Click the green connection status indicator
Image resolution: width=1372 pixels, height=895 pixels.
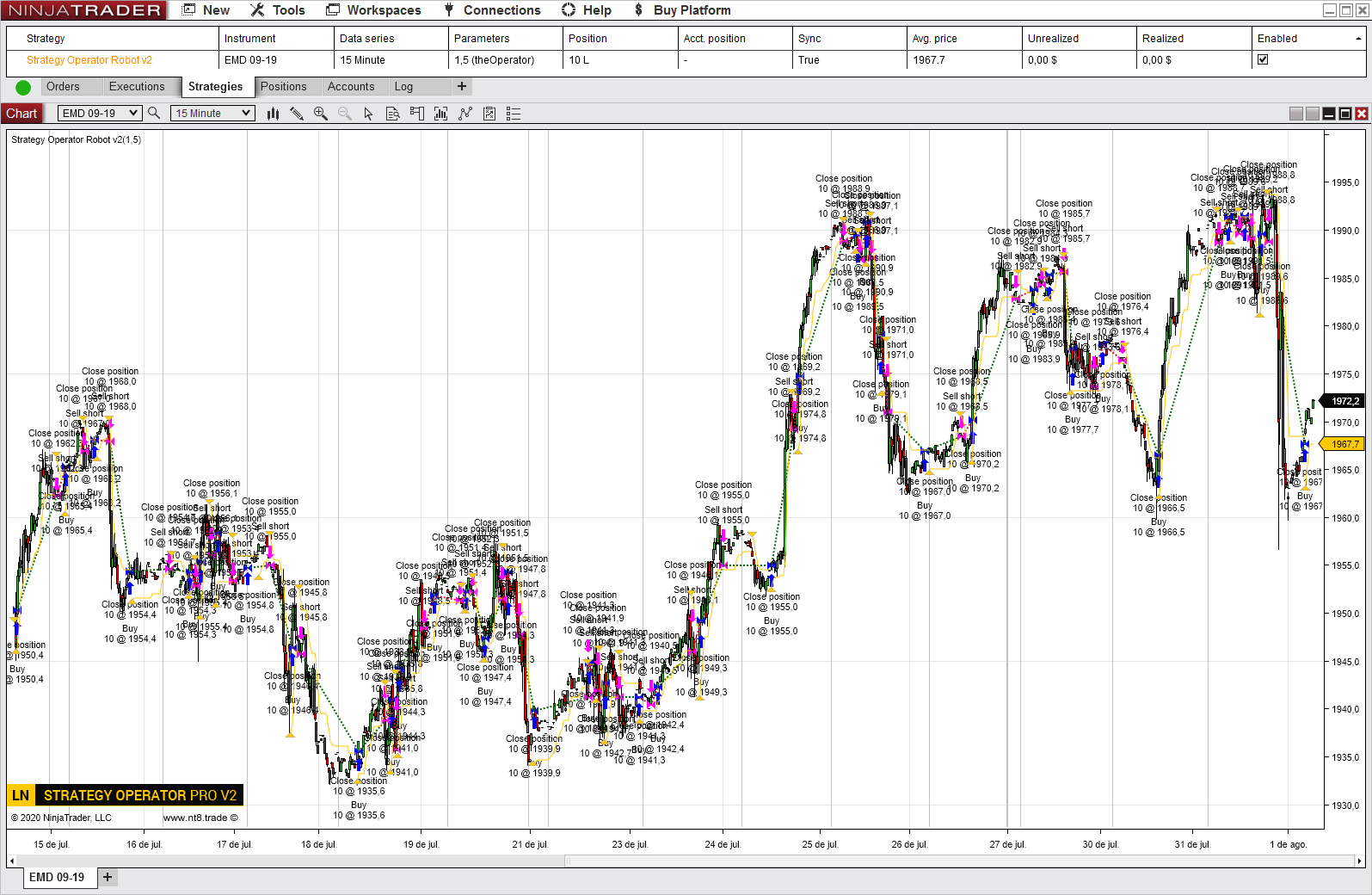pos(23,87)
